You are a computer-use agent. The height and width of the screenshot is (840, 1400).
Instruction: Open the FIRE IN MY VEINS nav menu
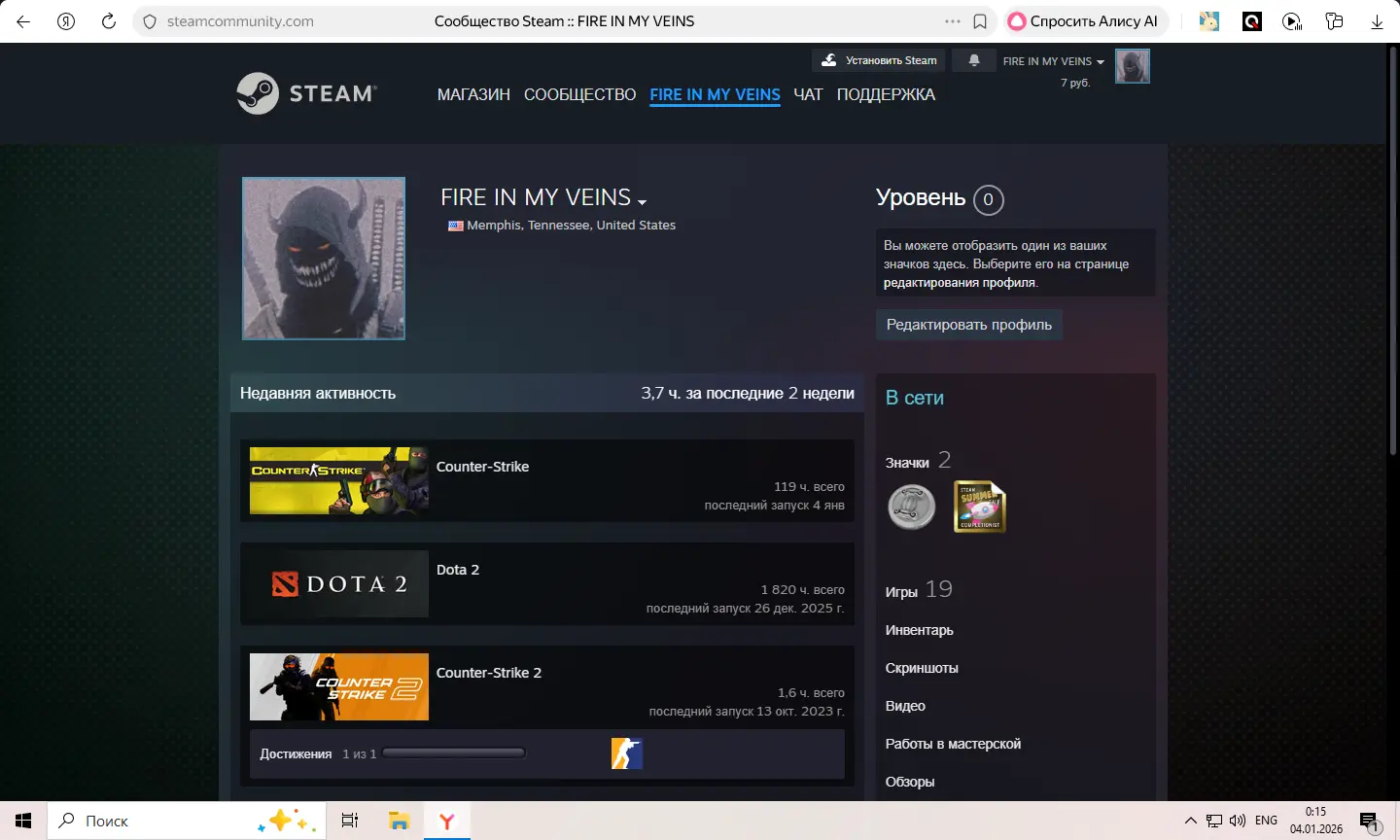point(715,94)
